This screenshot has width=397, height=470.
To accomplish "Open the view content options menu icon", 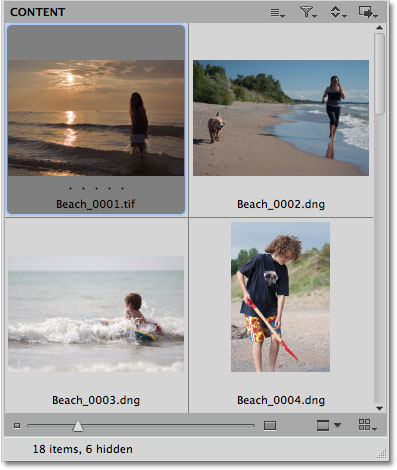I will click(277, 13).
